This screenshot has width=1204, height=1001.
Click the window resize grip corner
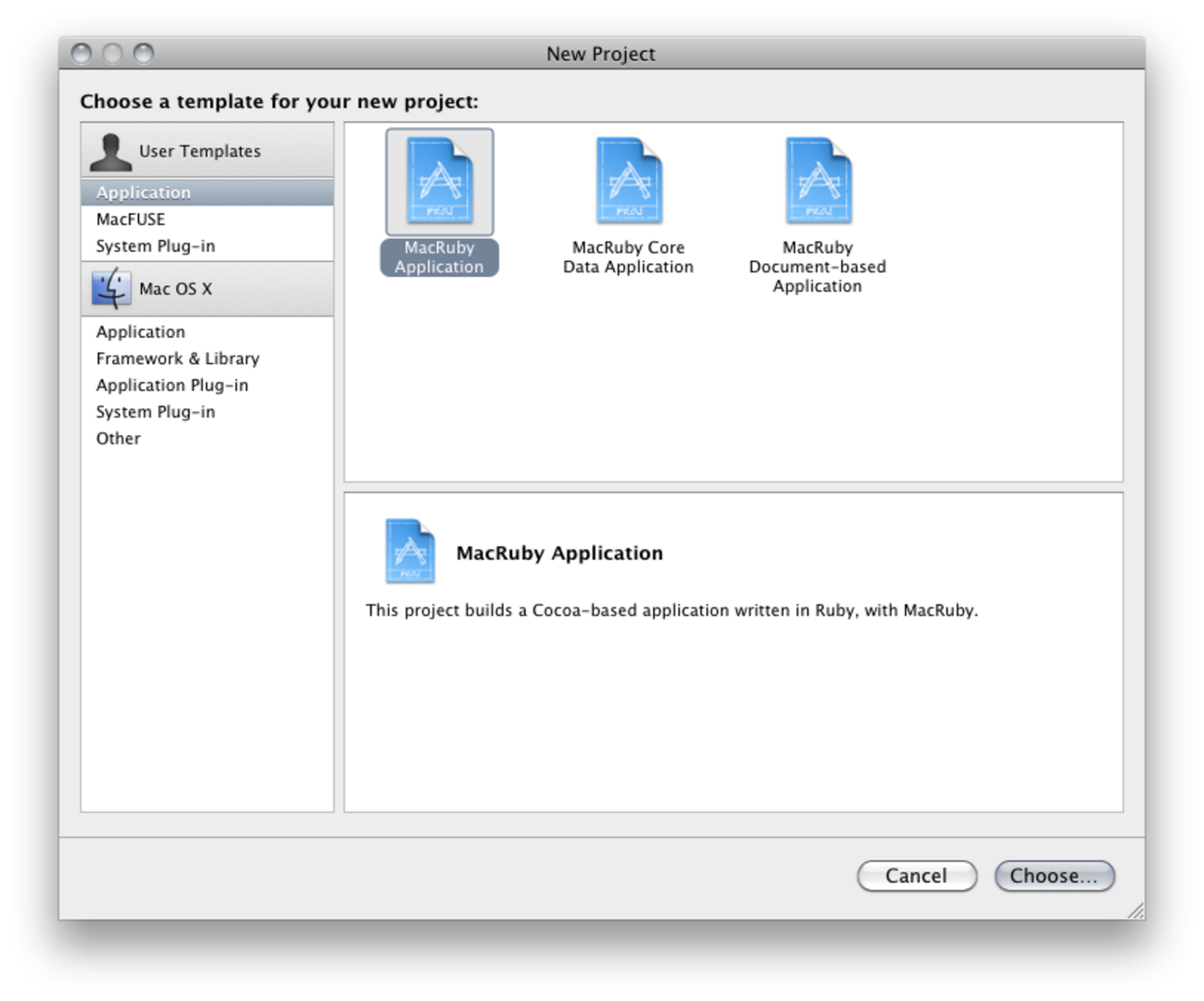click(1136, 911)
